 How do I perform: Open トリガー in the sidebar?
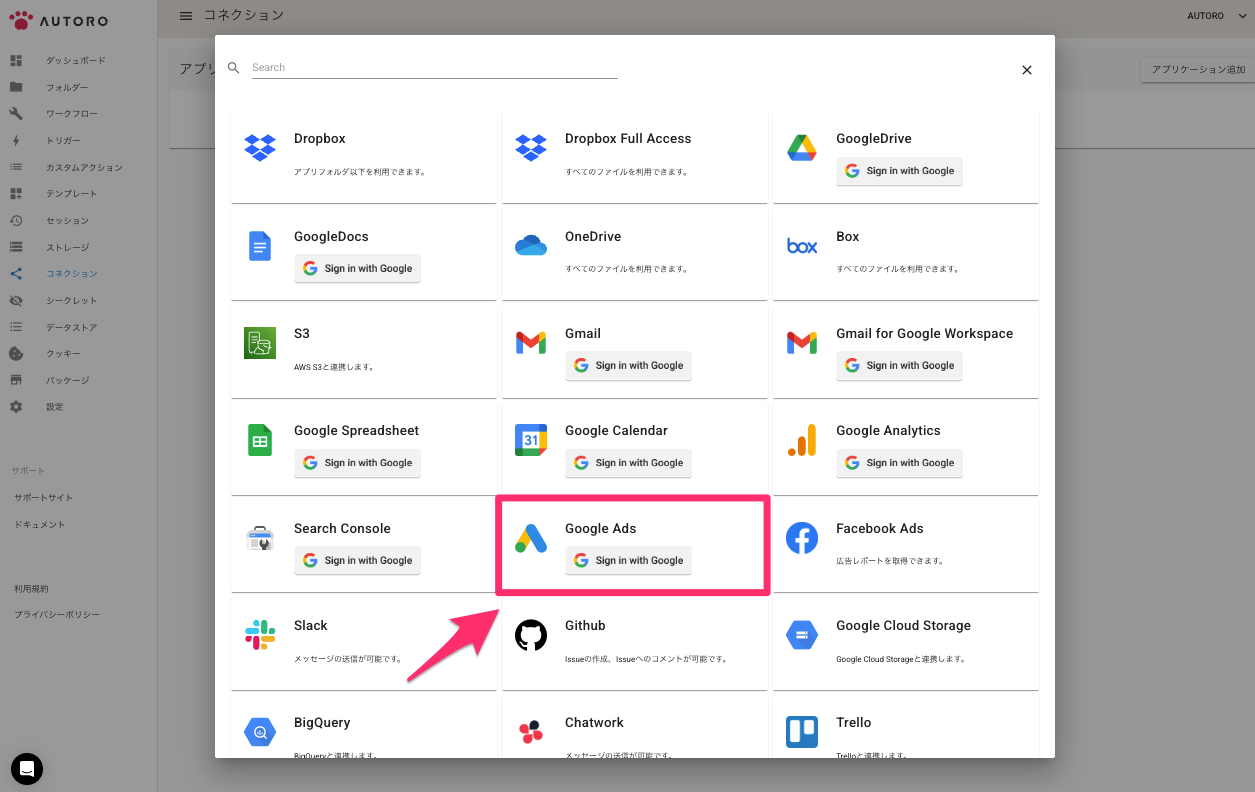(x=63, y=141)
